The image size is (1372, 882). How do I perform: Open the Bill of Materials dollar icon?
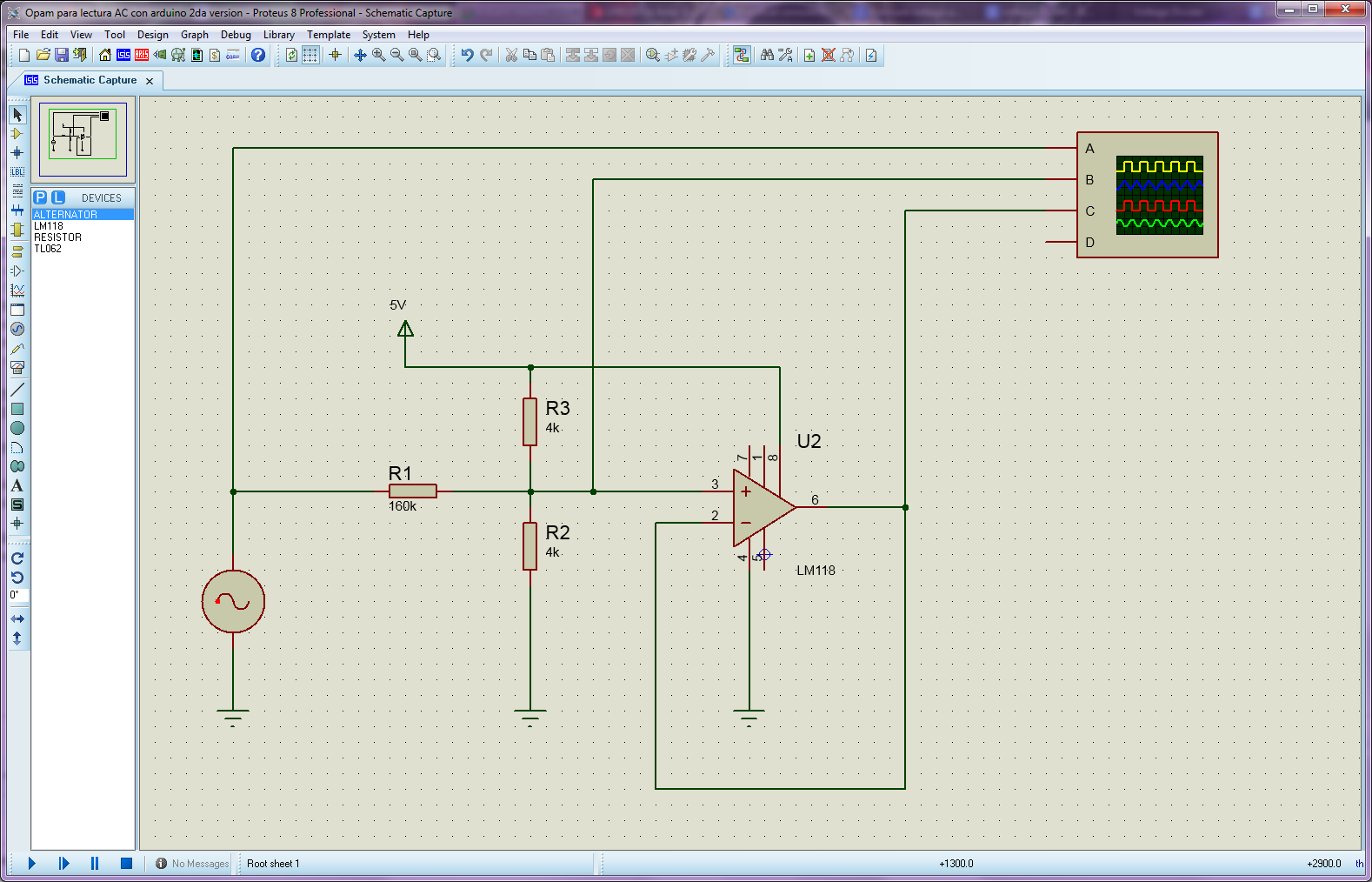[x=215, y=55]
